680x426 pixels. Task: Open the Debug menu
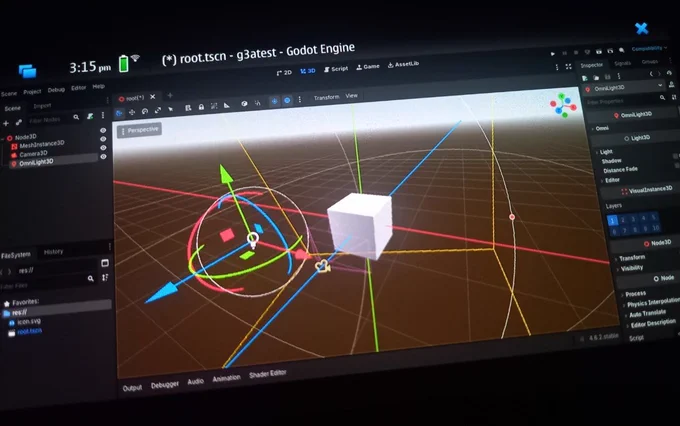click(56, 90)
